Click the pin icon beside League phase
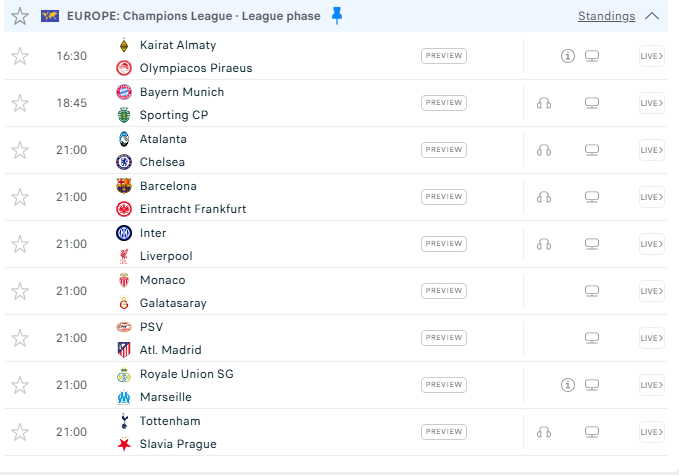The image size is (679, 475). (x=336, y=15)
